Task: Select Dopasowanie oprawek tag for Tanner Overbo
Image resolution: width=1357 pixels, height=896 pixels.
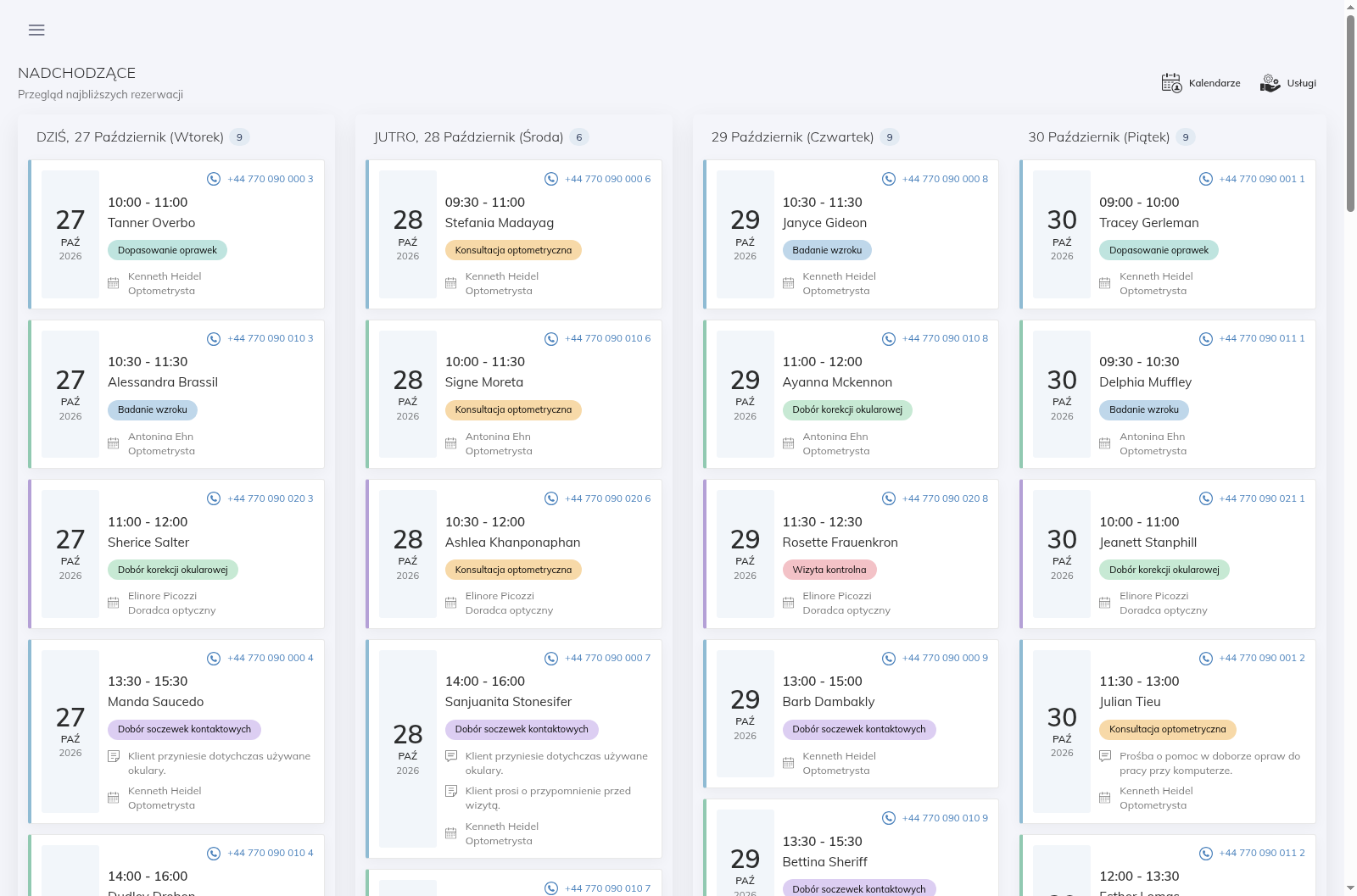Action: [167, 250]
